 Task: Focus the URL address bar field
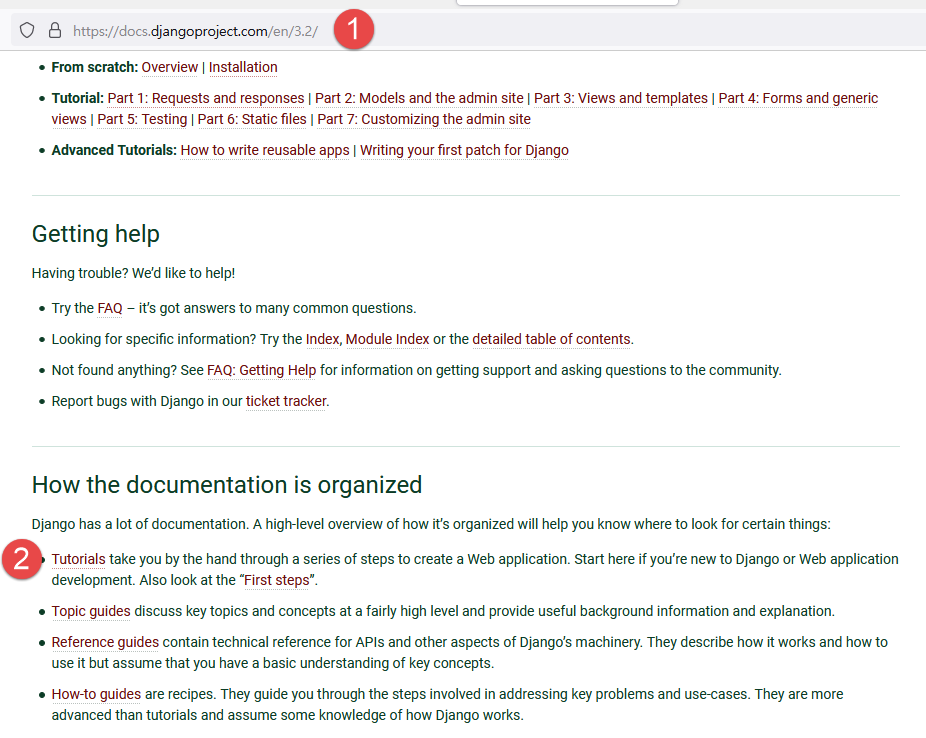[x=467, y=30]
